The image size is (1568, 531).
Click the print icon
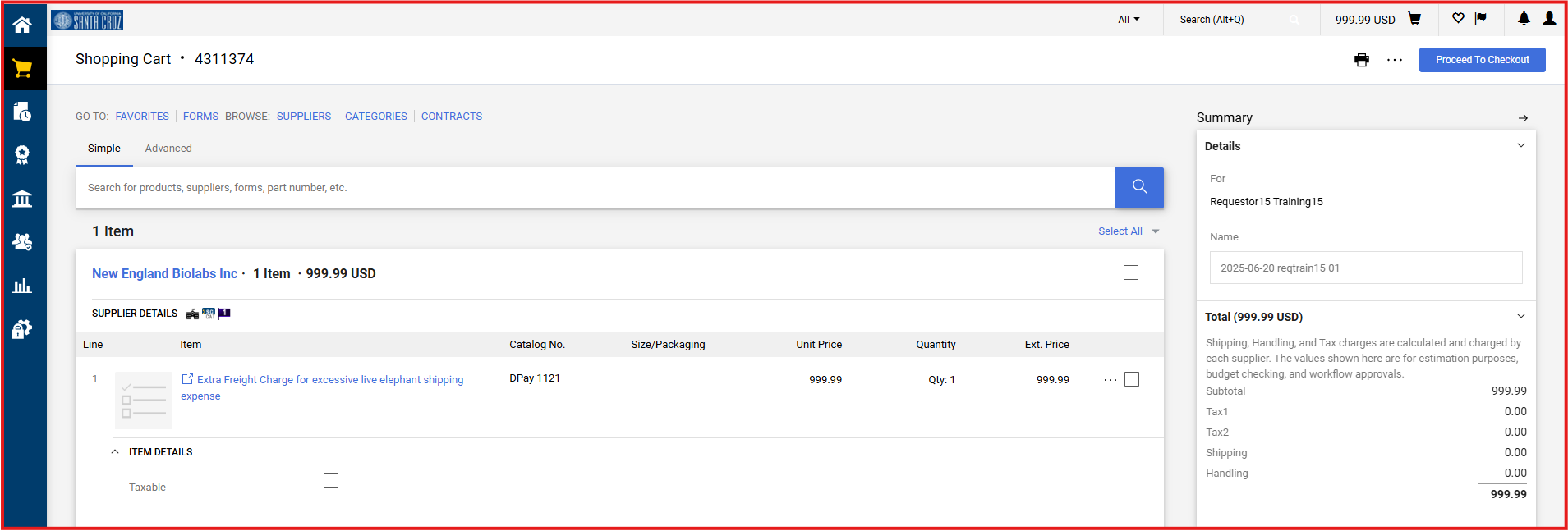(1362, 60)
